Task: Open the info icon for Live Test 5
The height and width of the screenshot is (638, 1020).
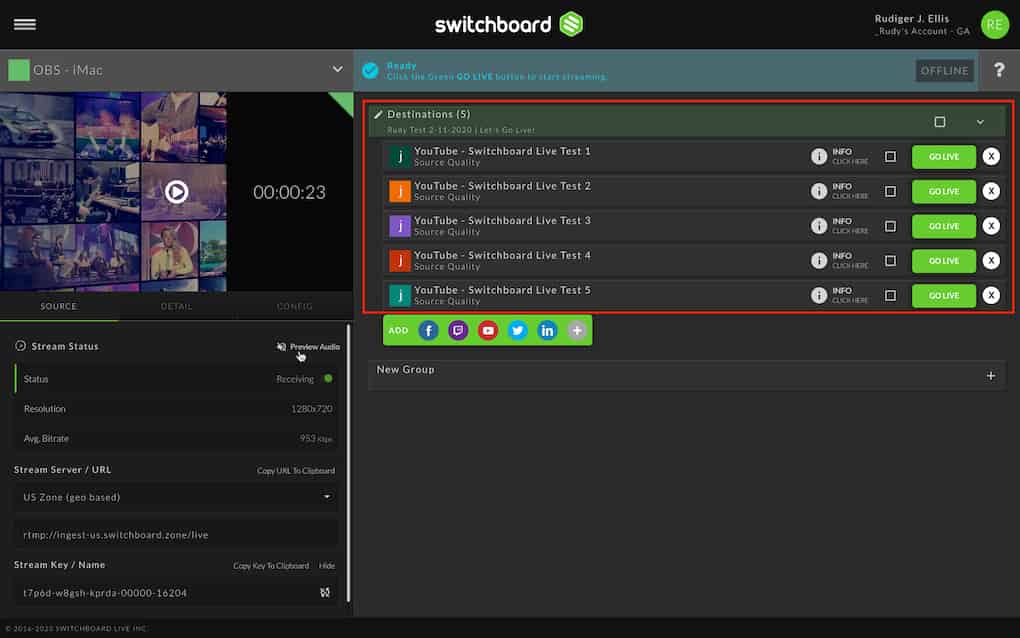Action: pyautogui.click(x=818, y=295)
